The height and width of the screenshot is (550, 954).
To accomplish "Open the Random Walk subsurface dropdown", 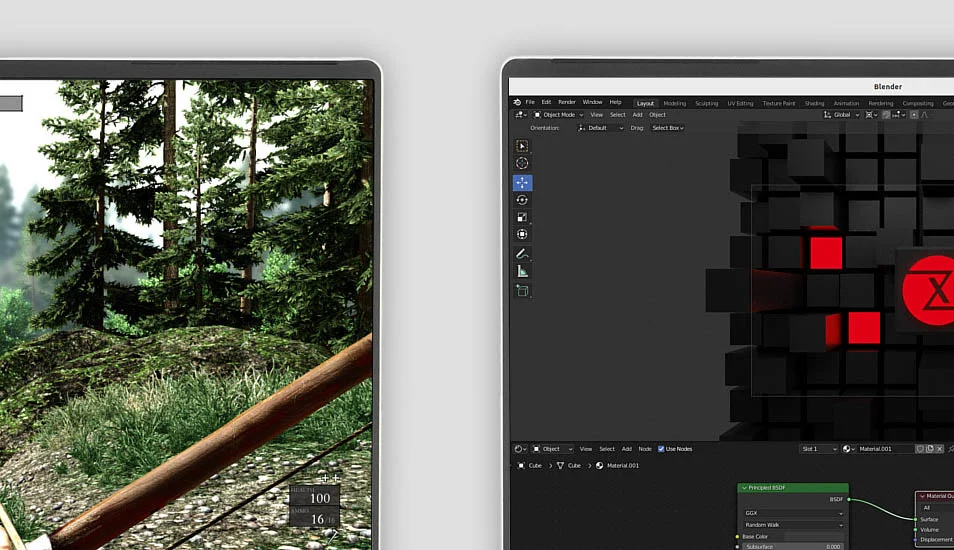I will point(793,524).
